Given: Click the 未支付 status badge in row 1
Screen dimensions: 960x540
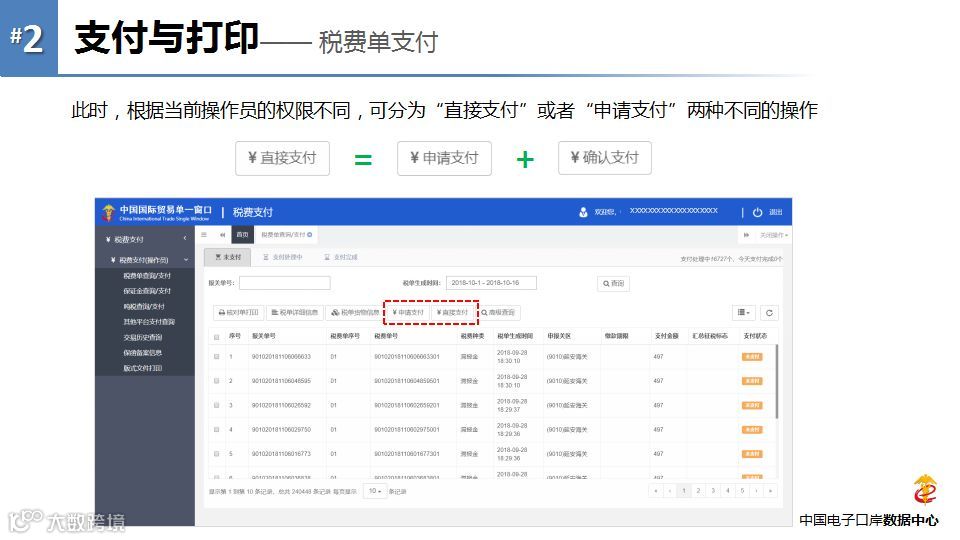Looking at the screenshot, I should point(752,357).
